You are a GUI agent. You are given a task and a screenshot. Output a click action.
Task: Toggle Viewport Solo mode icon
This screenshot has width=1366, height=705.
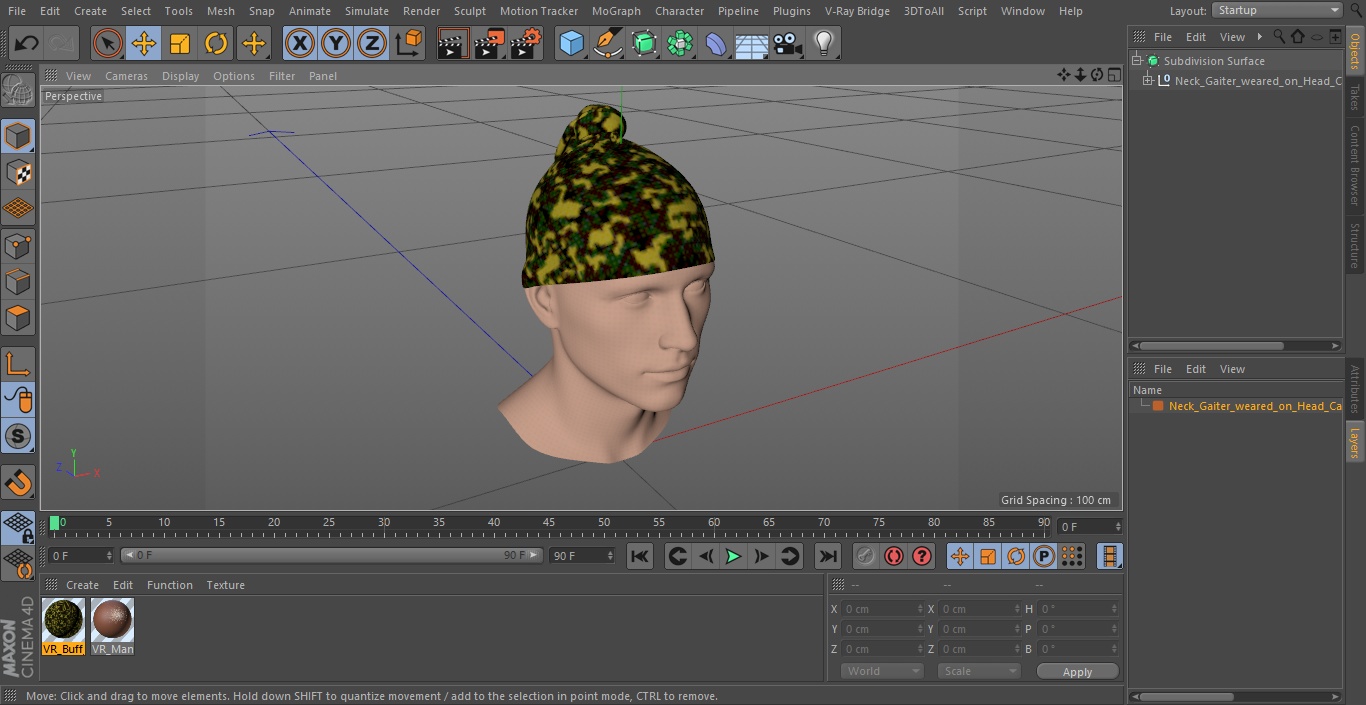[18, 436]
